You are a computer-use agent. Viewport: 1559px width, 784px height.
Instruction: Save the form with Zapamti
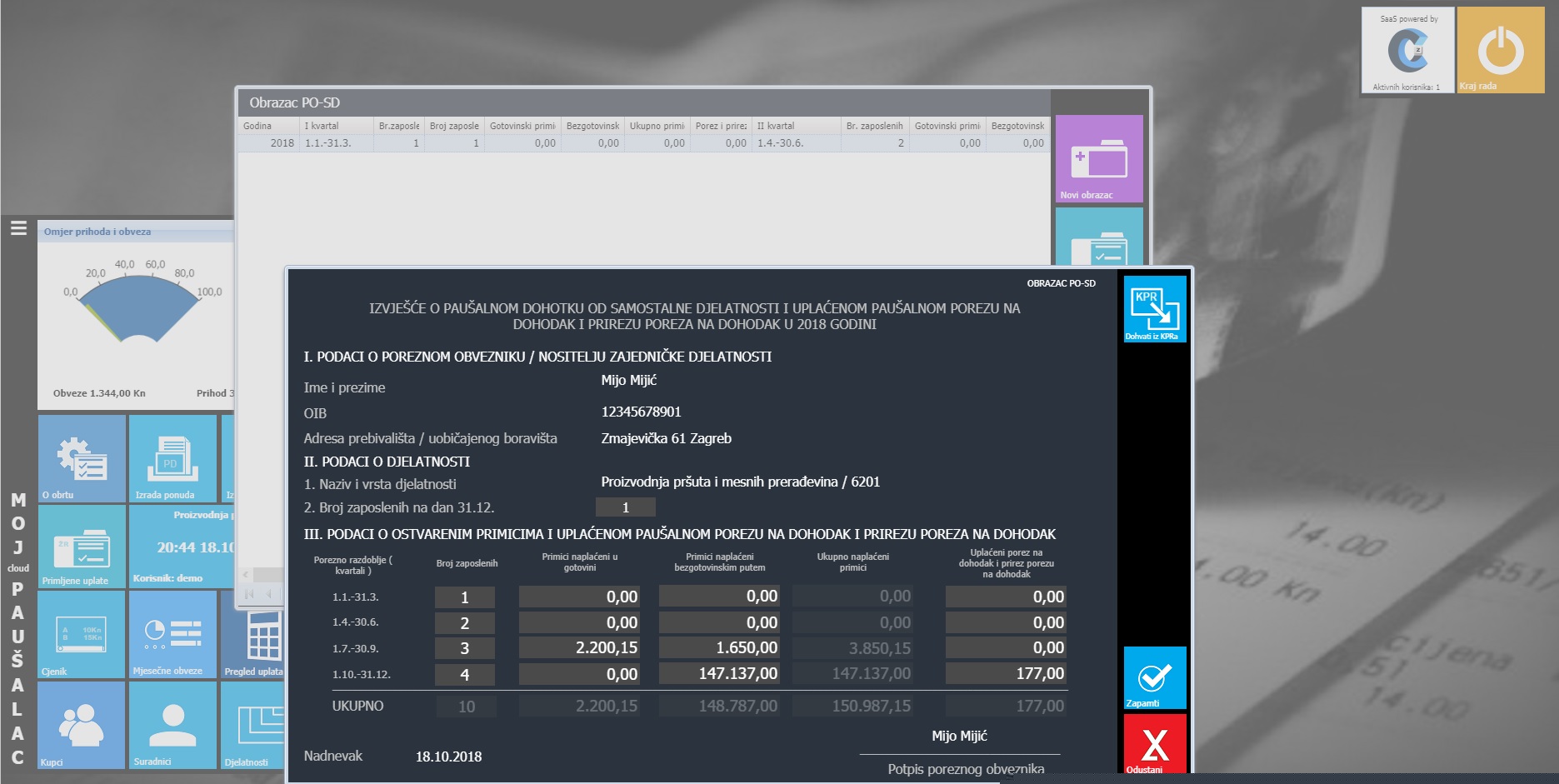(x=1154, y=677)
